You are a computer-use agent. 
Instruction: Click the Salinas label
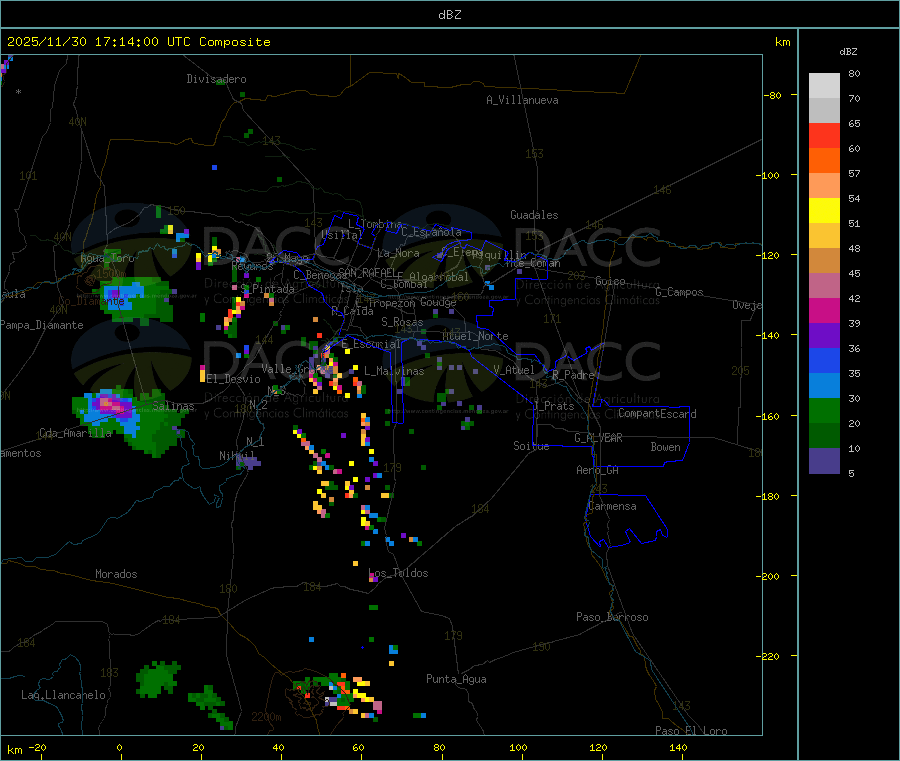click(x=173, y=406)
